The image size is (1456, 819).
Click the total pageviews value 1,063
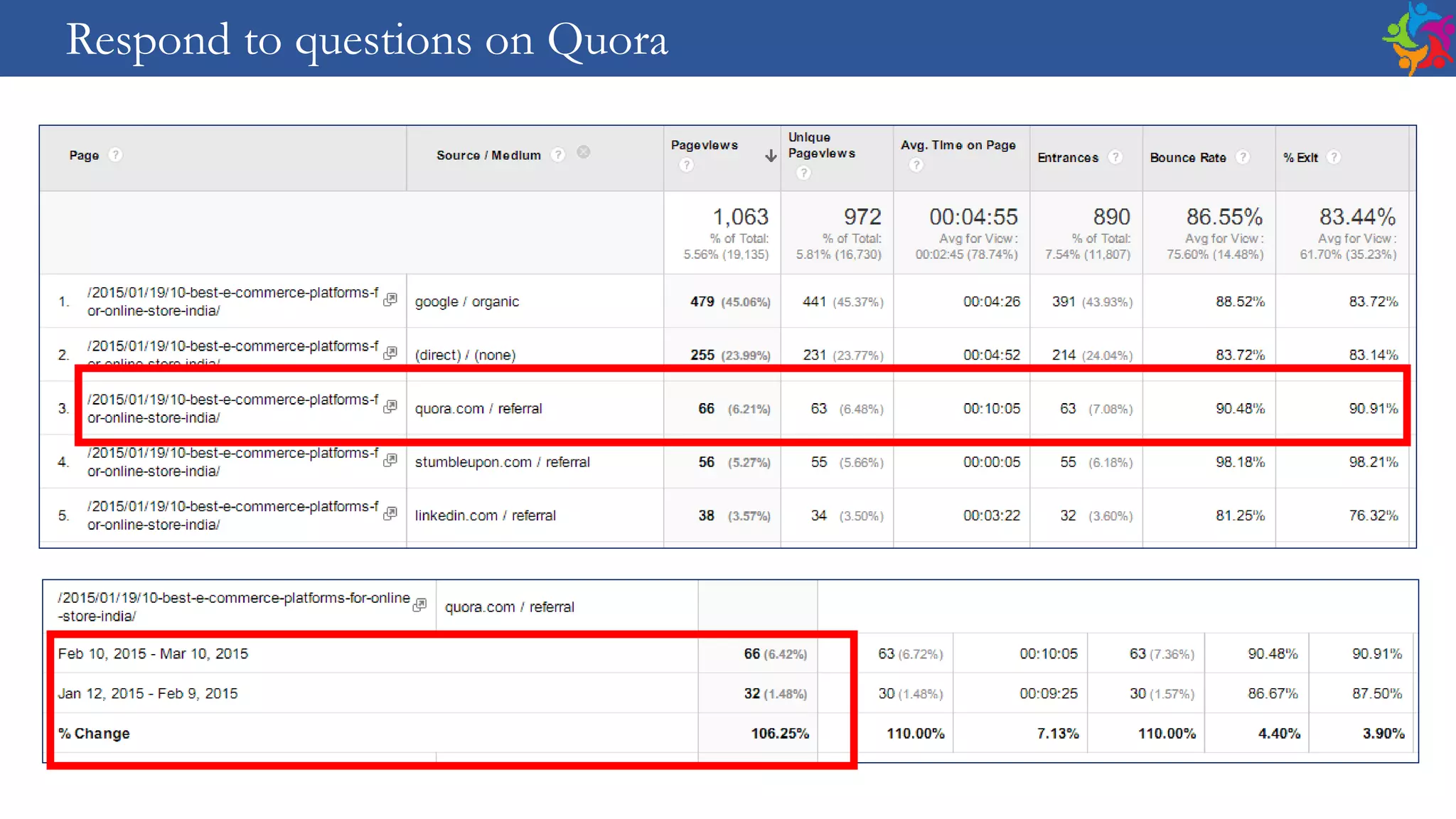pyautogui.click(x=740, y=217)
